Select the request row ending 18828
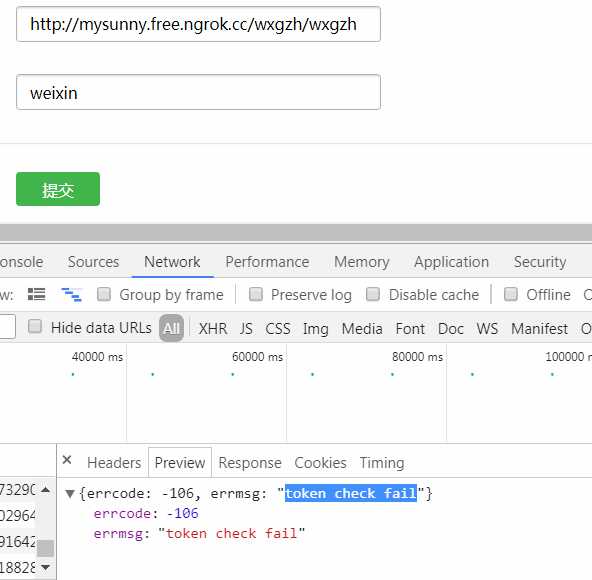The width and height of the screenshot is (592, 580). 18,567
